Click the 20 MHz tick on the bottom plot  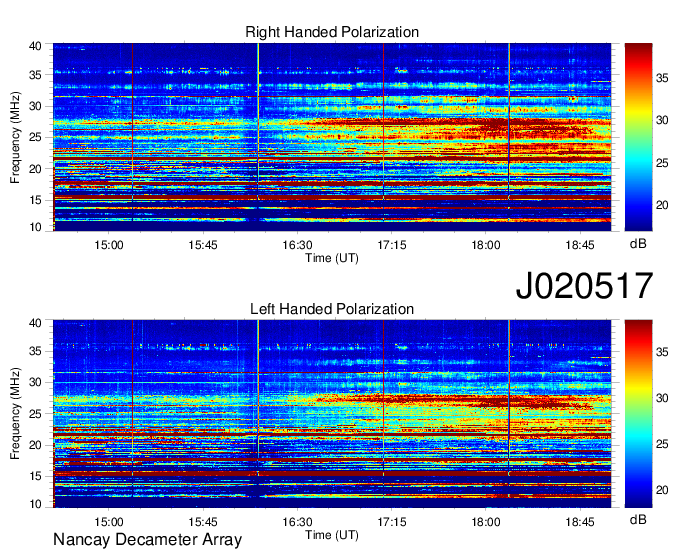35,445
